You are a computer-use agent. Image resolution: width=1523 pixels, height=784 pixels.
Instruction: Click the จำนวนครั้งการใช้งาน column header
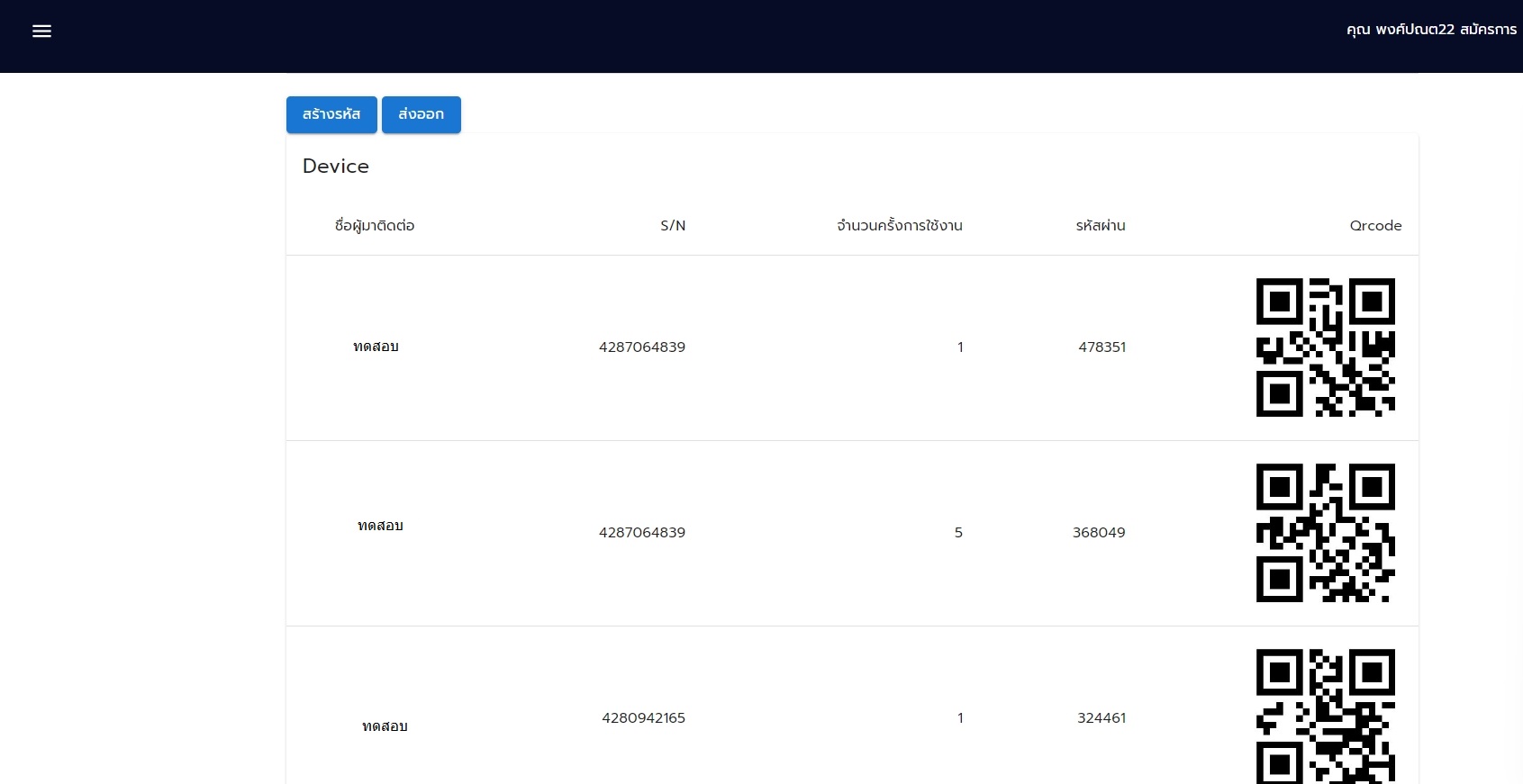(x=900, y=226)
